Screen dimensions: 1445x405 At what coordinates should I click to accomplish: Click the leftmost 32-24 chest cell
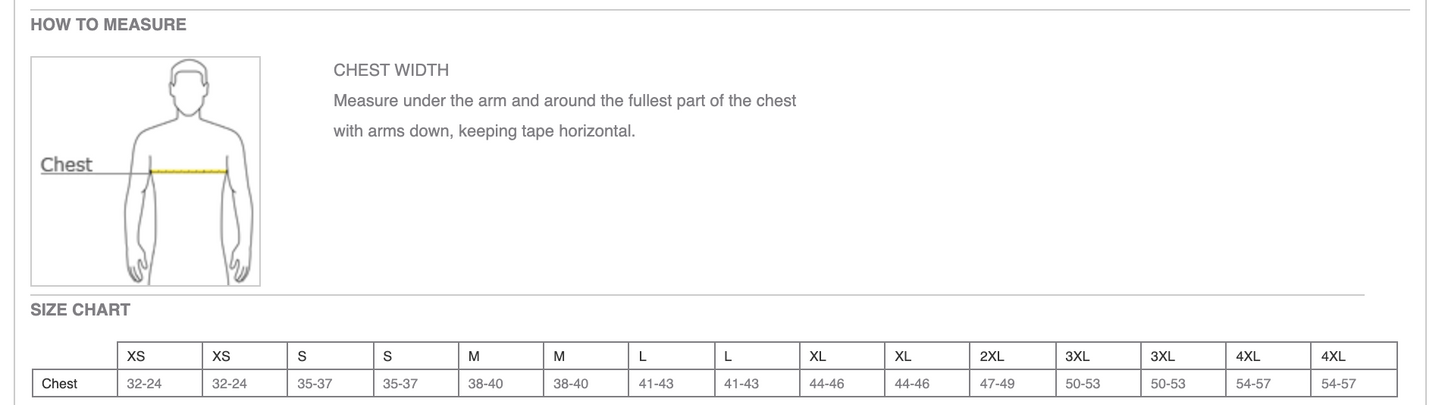(144, 383)
